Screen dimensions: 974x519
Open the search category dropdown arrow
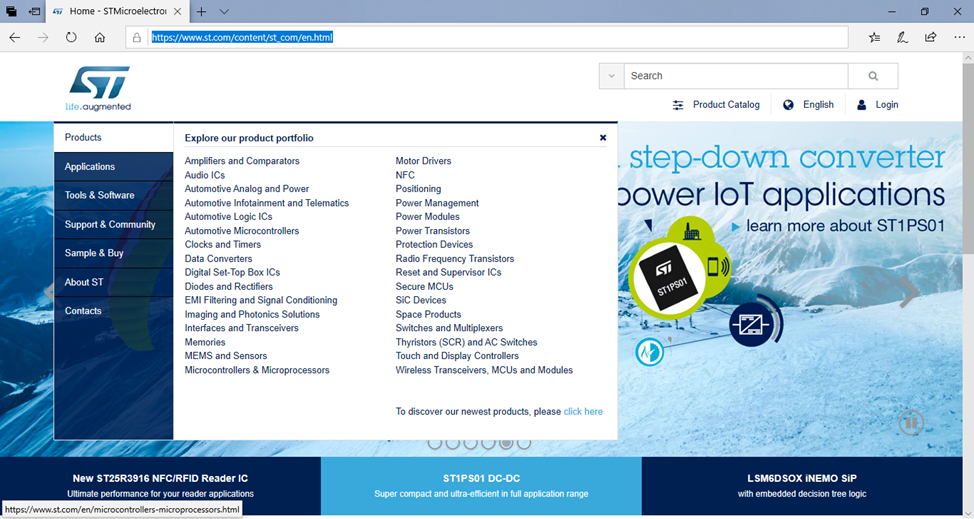[x=611, y=76]
